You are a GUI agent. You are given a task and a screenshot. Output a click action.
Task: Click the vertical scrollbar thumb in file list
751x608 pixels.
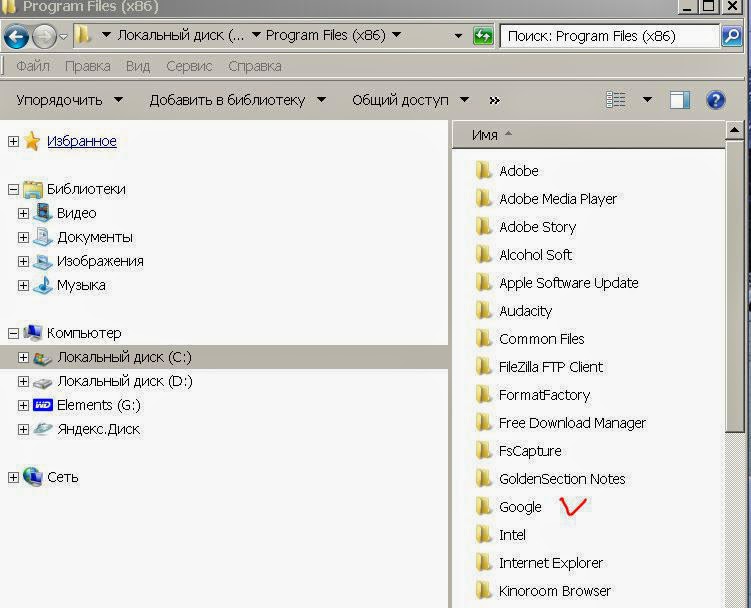pyautogui.click(x=734, y=286)
